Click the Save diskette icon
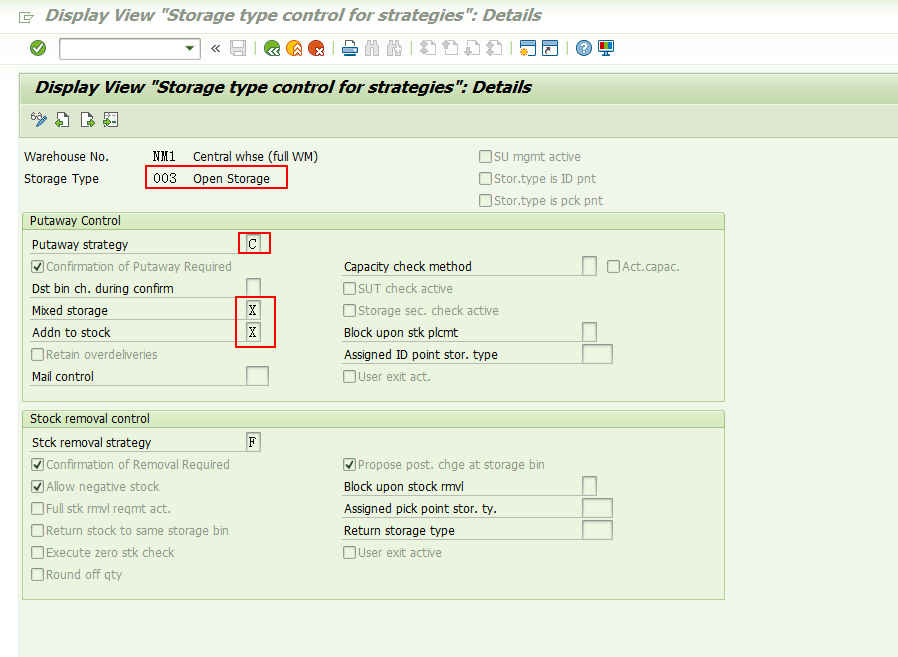The height and width of the screenshot is (657, 898). [x=238, y=48]
